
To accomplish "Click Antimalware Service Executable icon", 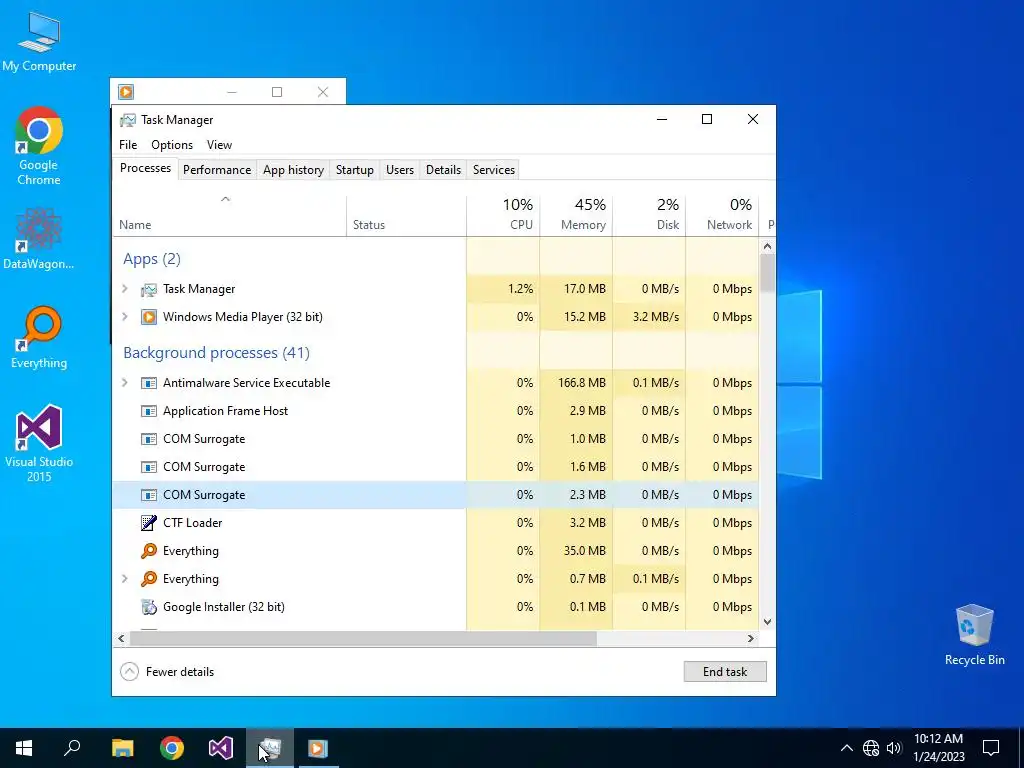I will 149,383.
